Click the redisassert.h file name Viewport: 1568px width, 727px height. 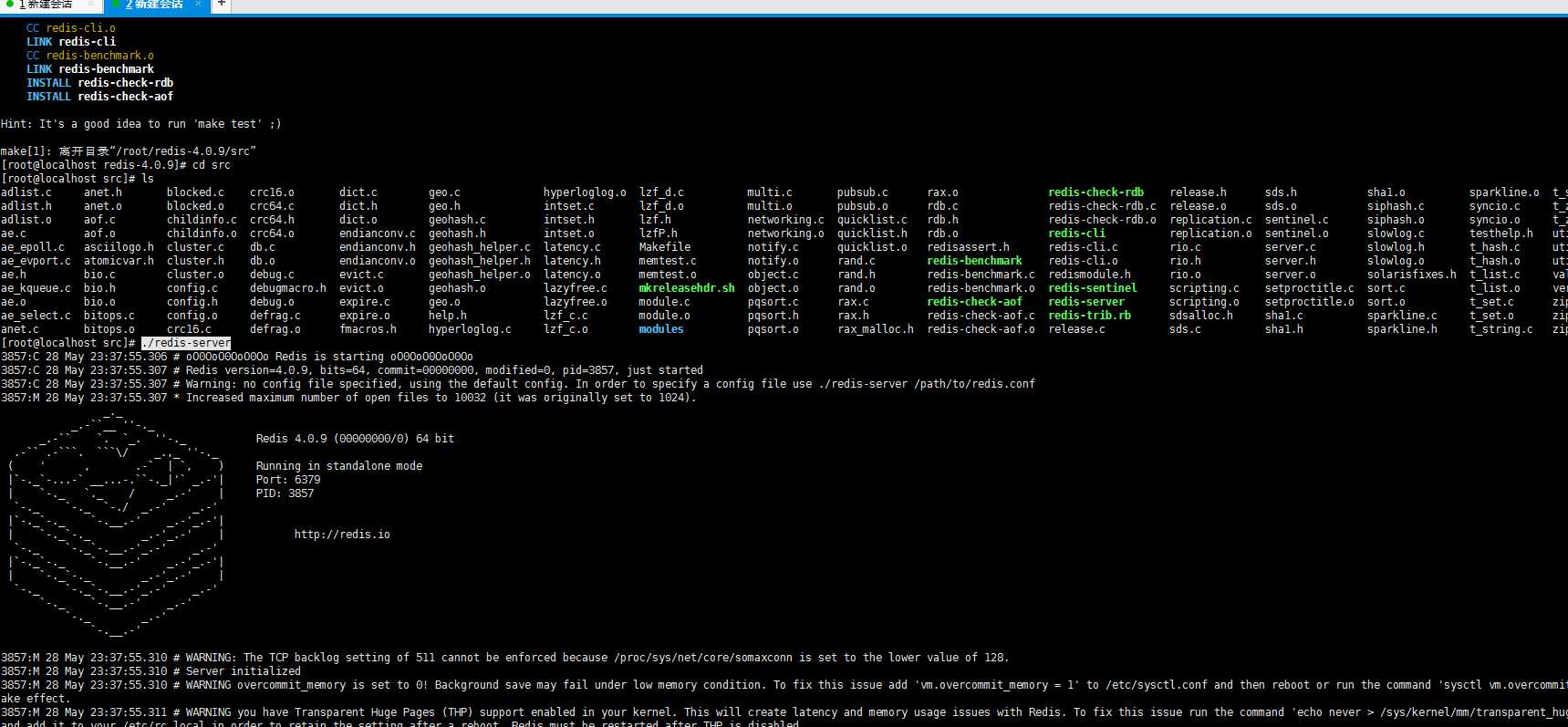coord(968,247)
